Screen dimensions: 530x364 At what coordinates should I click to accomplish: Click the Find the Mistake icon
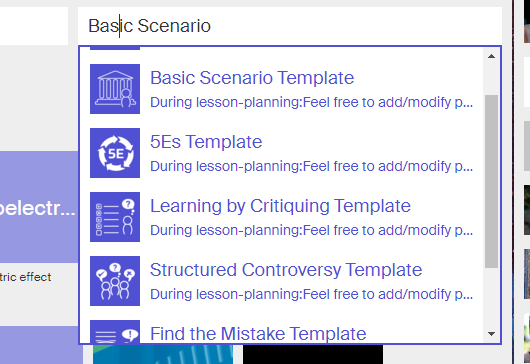coord(115,332)
